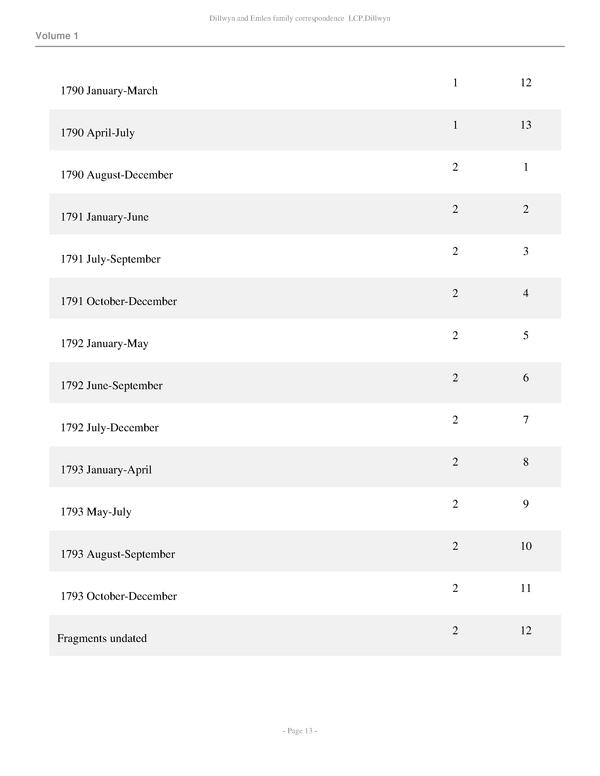Click the "1792 January-May" entry
The height and width of the screenshot is (776, 600).
[x=104, y=344]
